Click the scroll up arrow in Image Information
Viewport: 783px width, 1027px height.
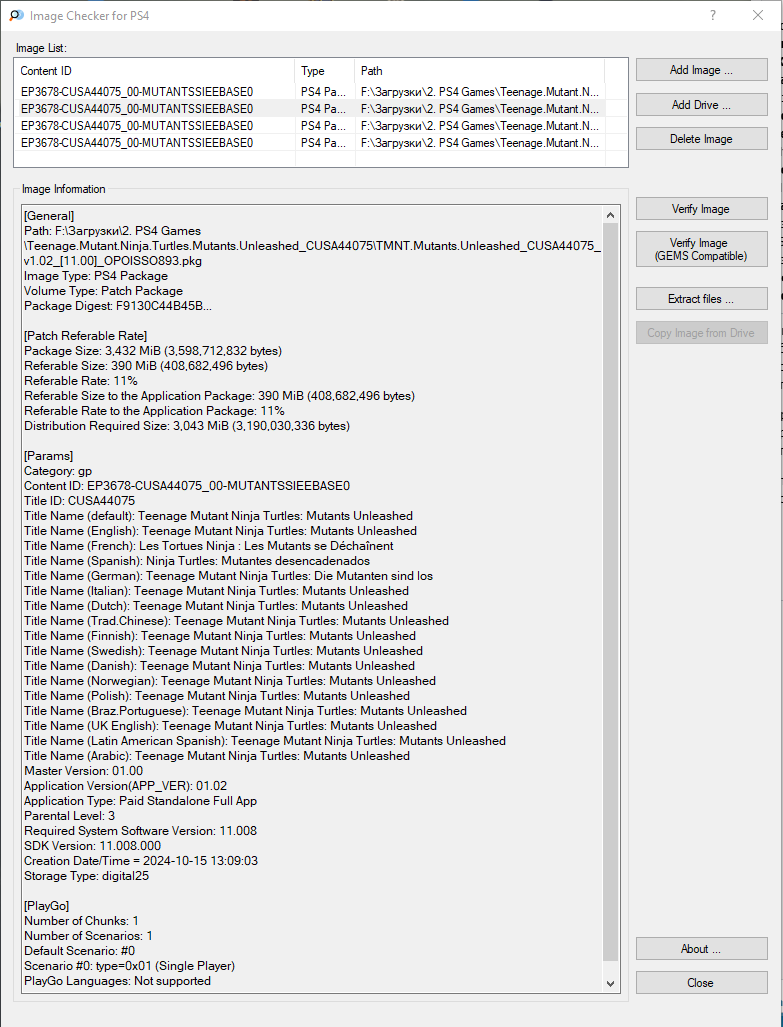pyautogui.click(x=611, y=214)
